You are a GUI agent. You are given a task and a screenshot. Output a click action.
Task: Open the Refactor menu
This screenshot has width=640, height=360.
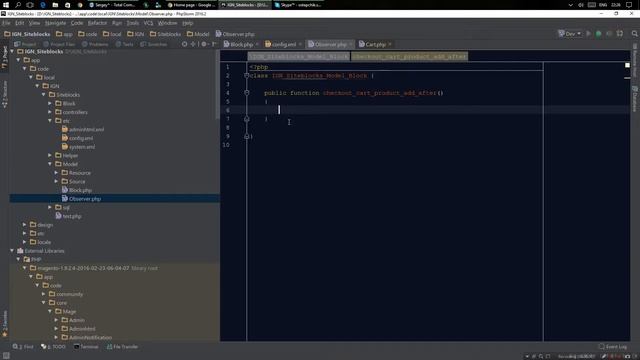click(x=97, y=23)
